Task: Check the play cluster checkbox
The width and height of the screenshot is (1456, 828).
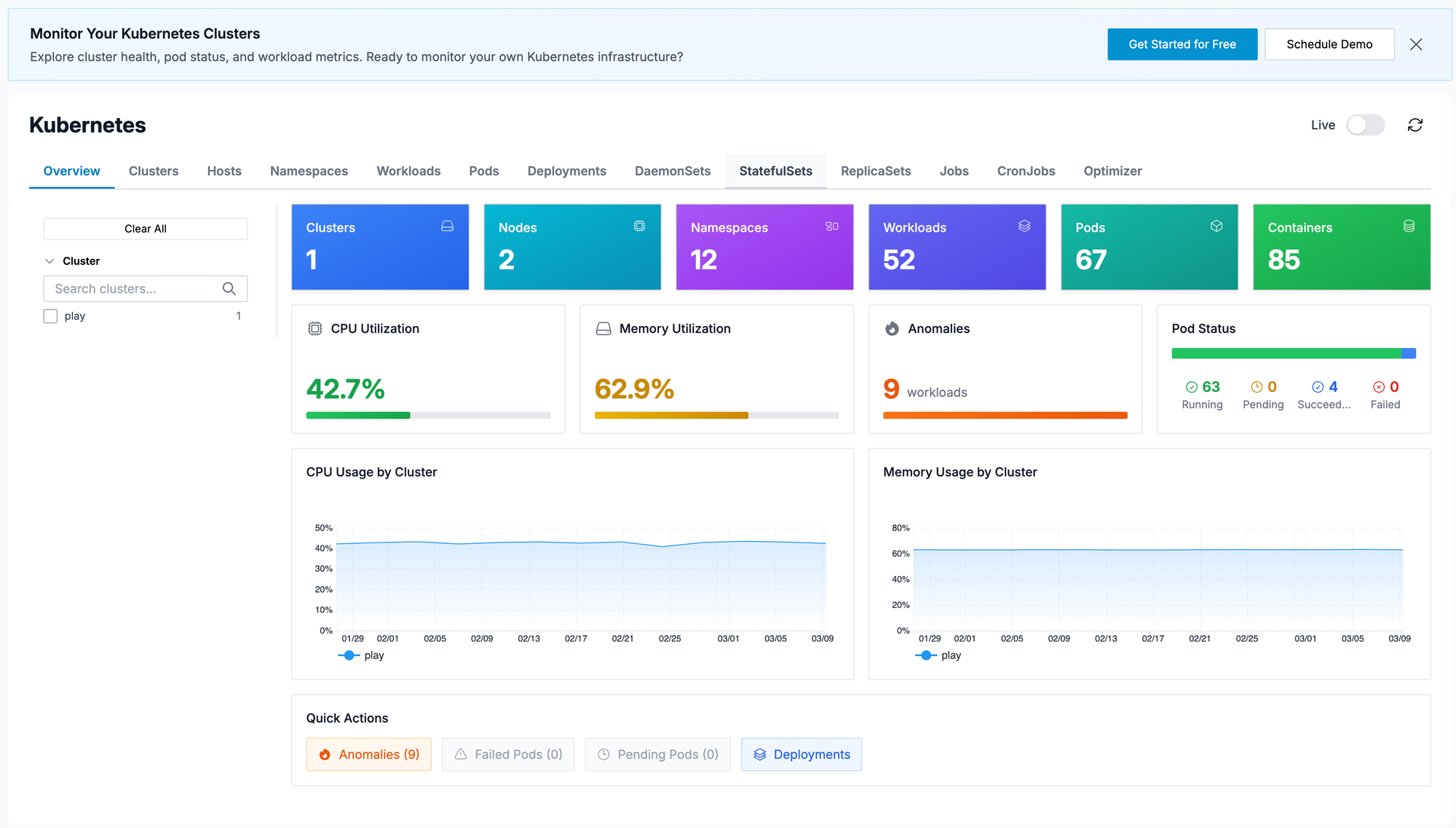Action: 50,315
